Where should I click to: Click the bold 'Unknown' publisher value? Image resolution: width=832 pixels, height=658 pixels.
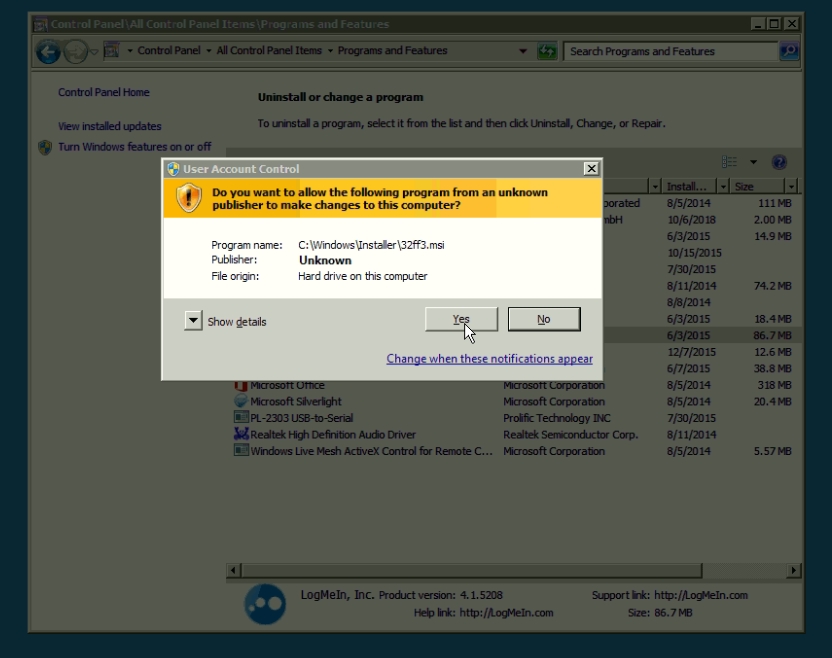(325, 261)
